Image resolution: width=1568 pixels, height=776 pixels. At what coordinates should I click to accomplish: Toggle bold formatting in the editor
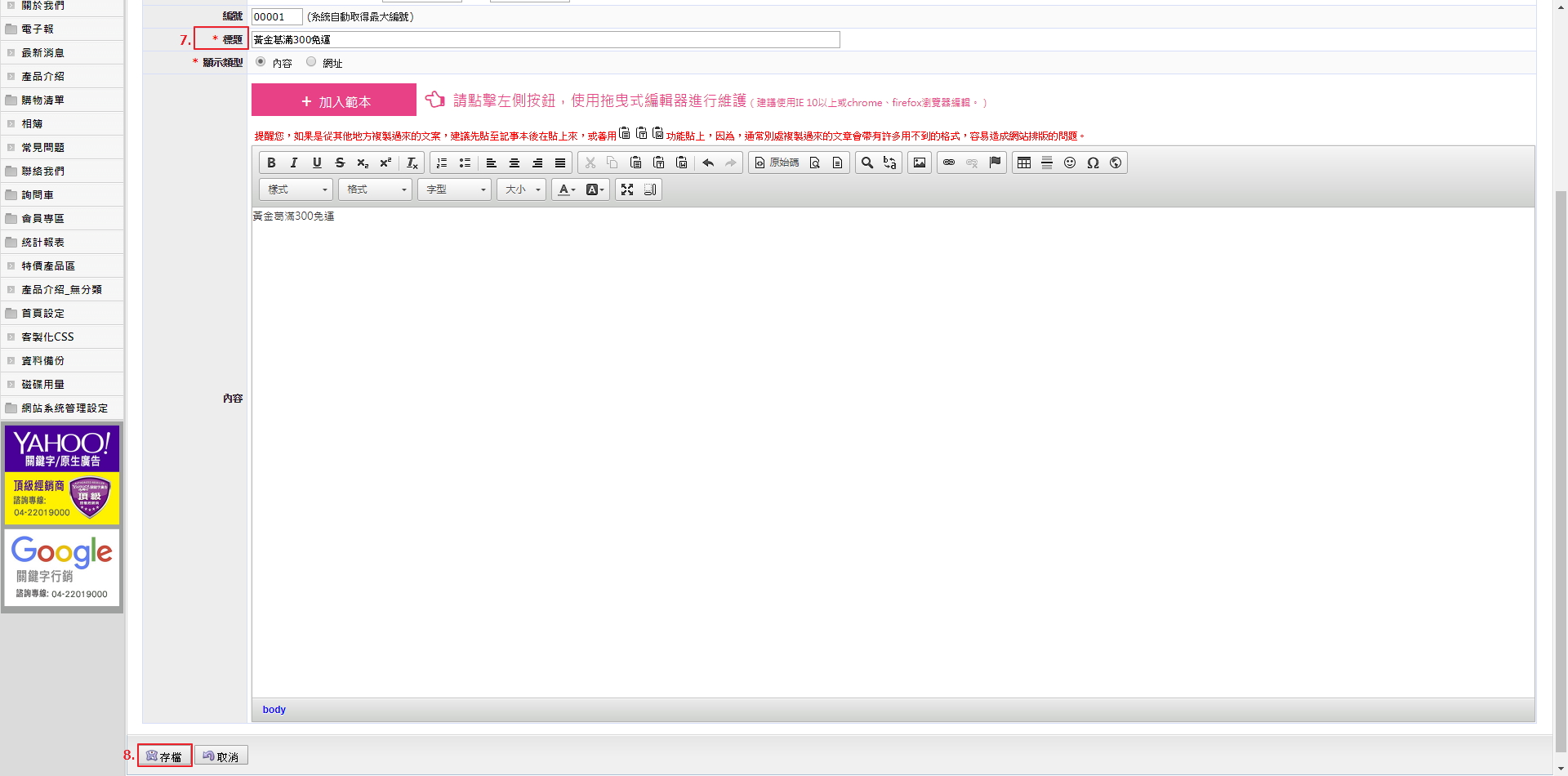click(x=271, y=163)
